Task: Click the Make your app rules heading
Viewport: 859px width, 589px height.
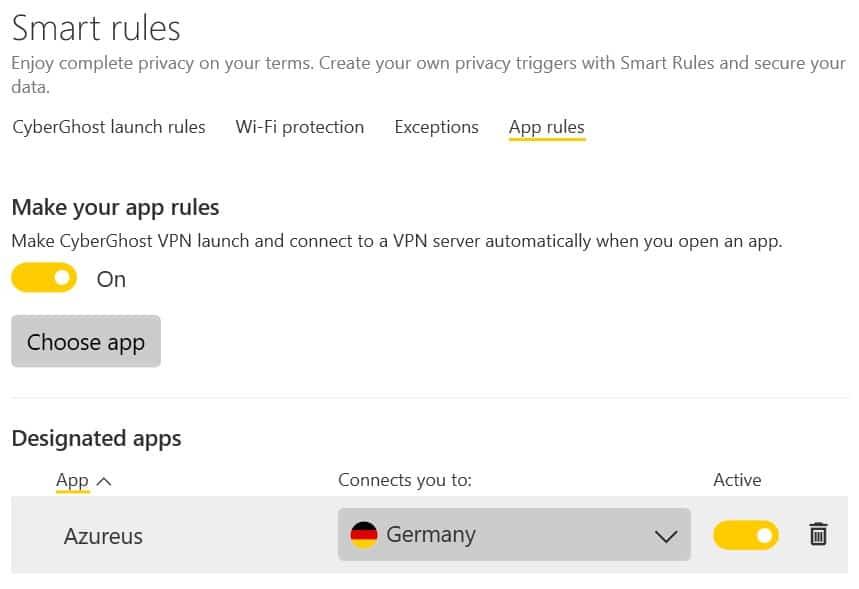Action: (116, 208)
